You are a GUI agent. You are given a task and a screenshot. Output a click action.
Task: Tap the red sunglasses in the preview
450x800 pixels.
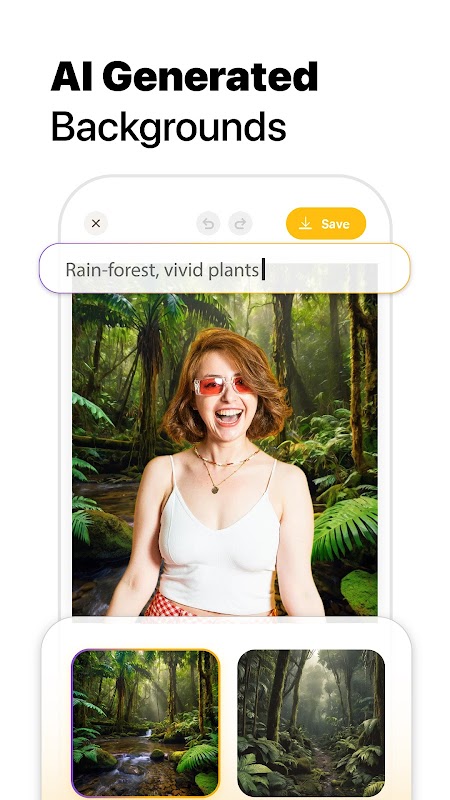pyautogui.click(x=223, y=386)
